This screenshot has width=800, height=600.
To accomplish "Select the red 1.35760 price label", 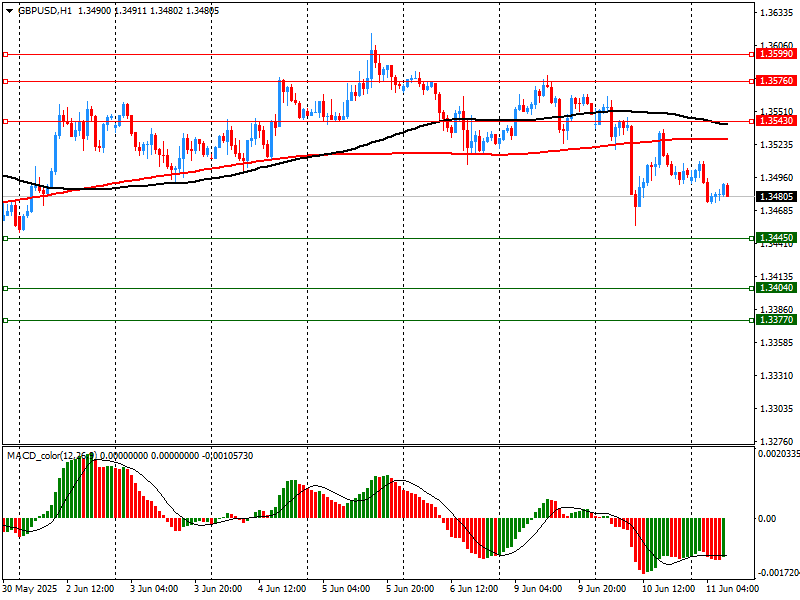I will pyautogui.click(x=776, y=81).
